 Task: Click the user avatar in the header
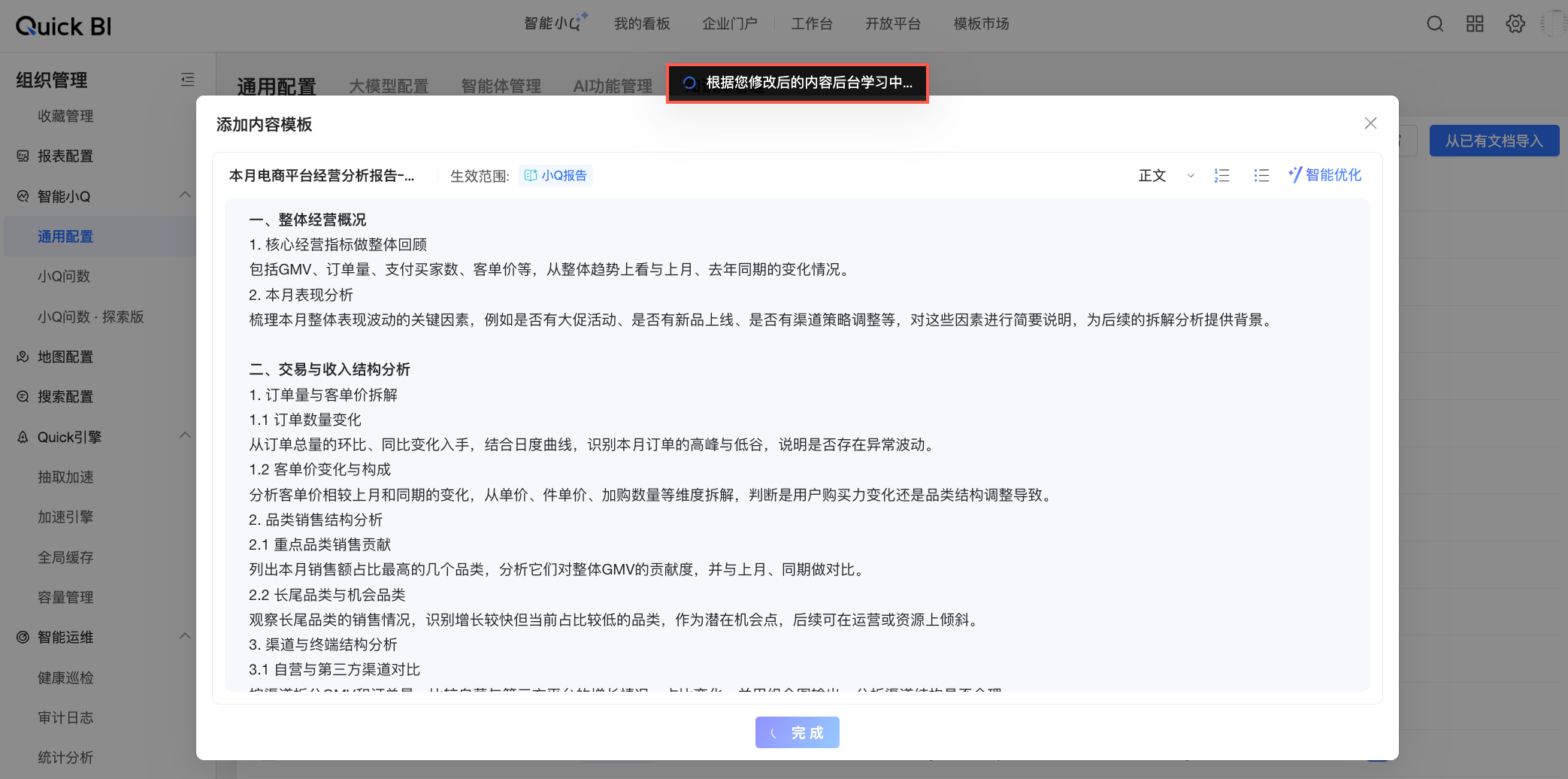coord(1554,24)
